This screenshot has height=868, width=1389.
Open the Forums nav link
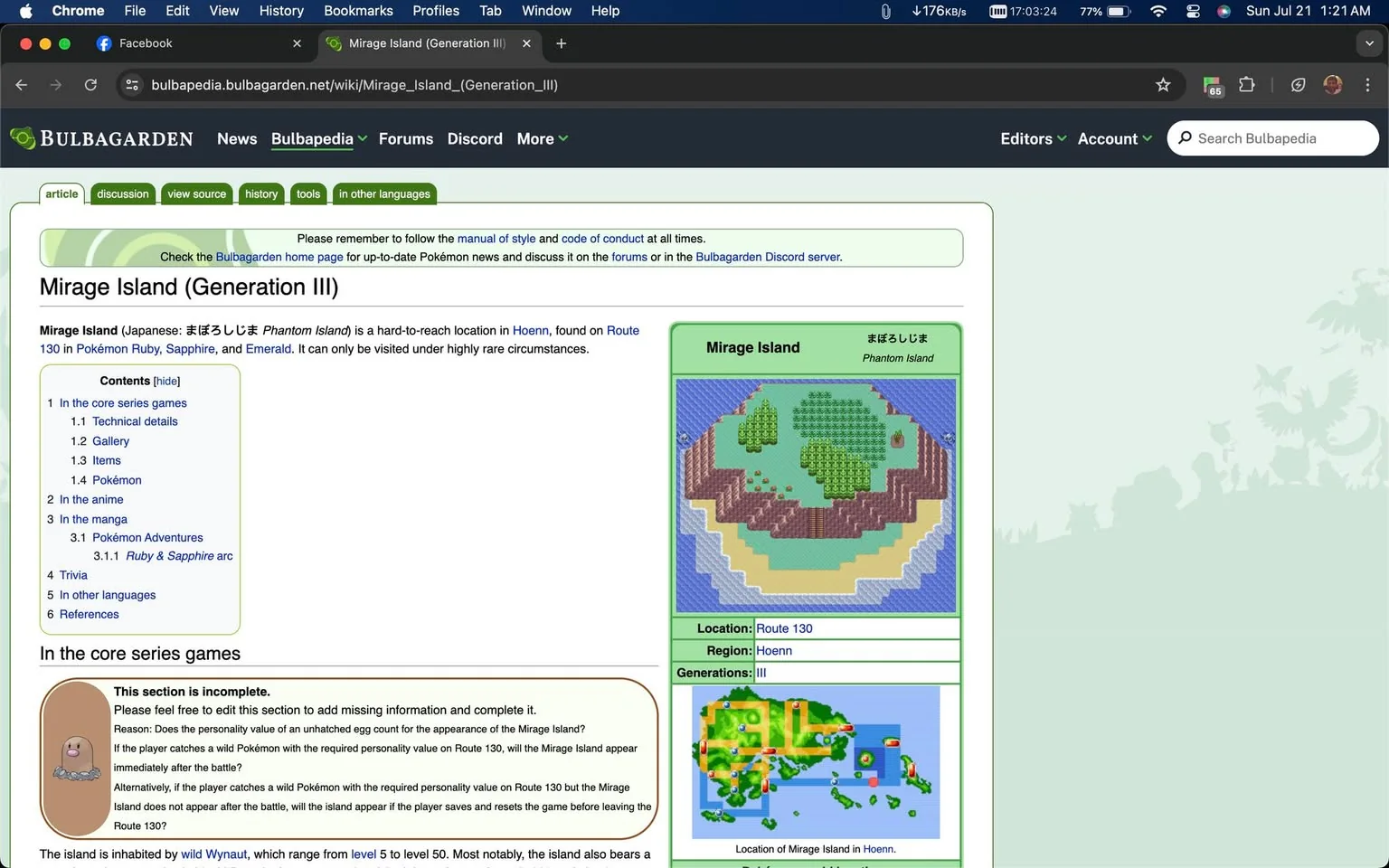406,138
